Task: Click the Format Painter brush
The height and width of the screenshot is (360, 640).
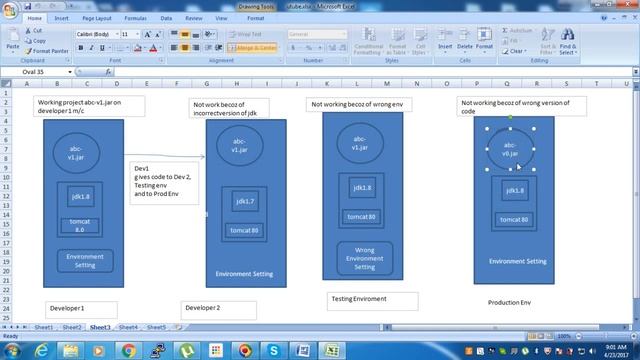Action: (28, 51)
